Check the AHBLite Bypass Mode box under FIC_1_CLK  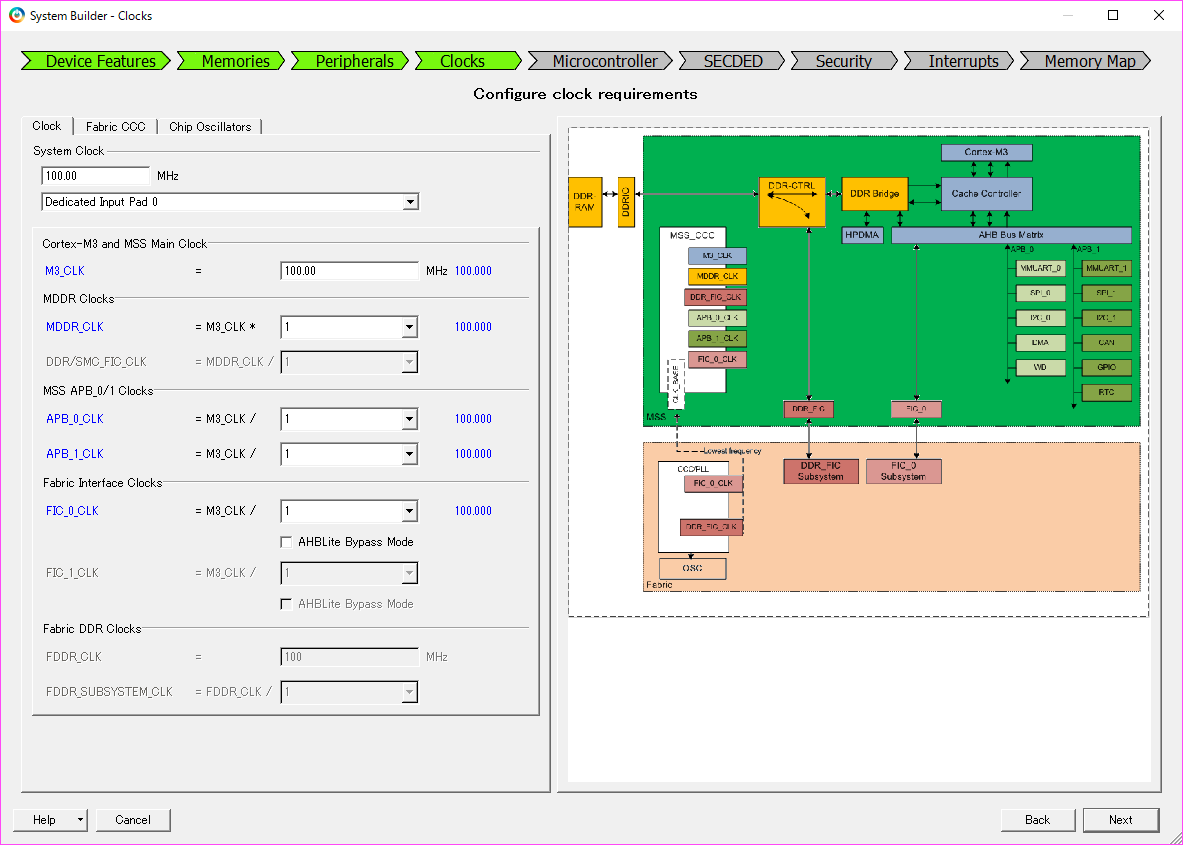click(287, 603)
